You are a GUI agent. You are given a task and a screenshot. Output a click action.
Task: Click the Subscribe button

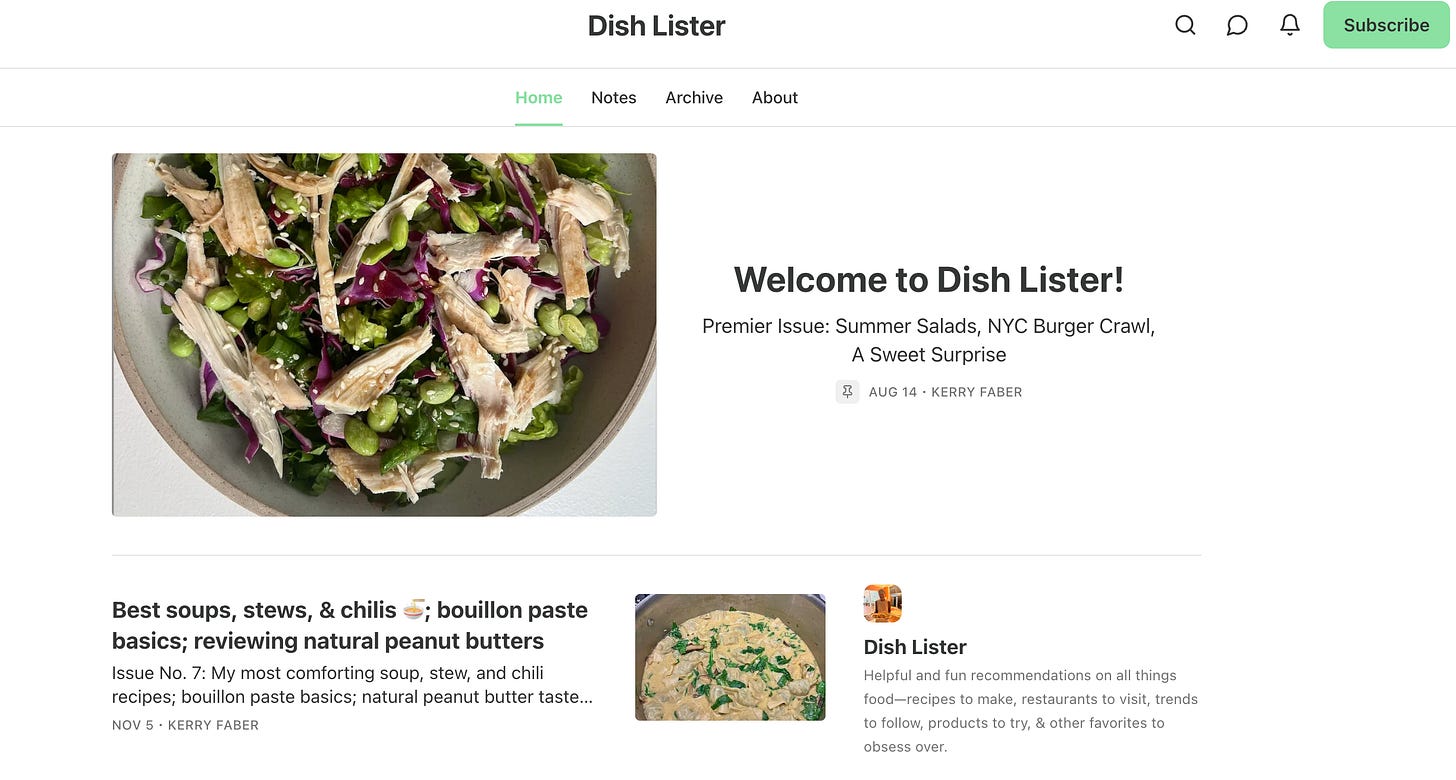1386,25
